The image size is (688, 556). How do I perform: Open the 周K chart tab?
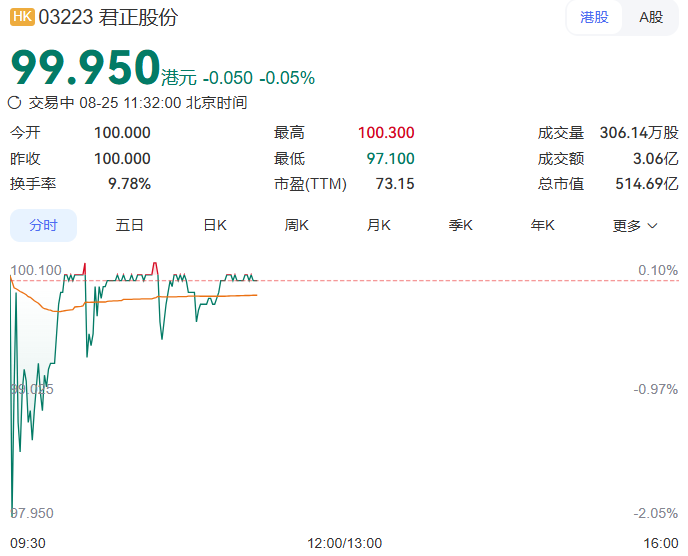297,225
